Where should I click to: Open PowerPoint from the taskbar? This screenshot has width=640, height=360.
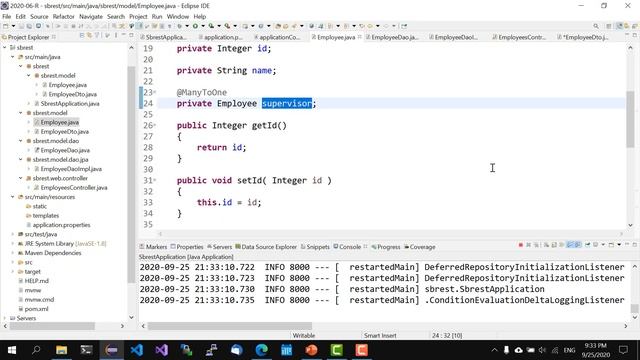pos(311,350)
